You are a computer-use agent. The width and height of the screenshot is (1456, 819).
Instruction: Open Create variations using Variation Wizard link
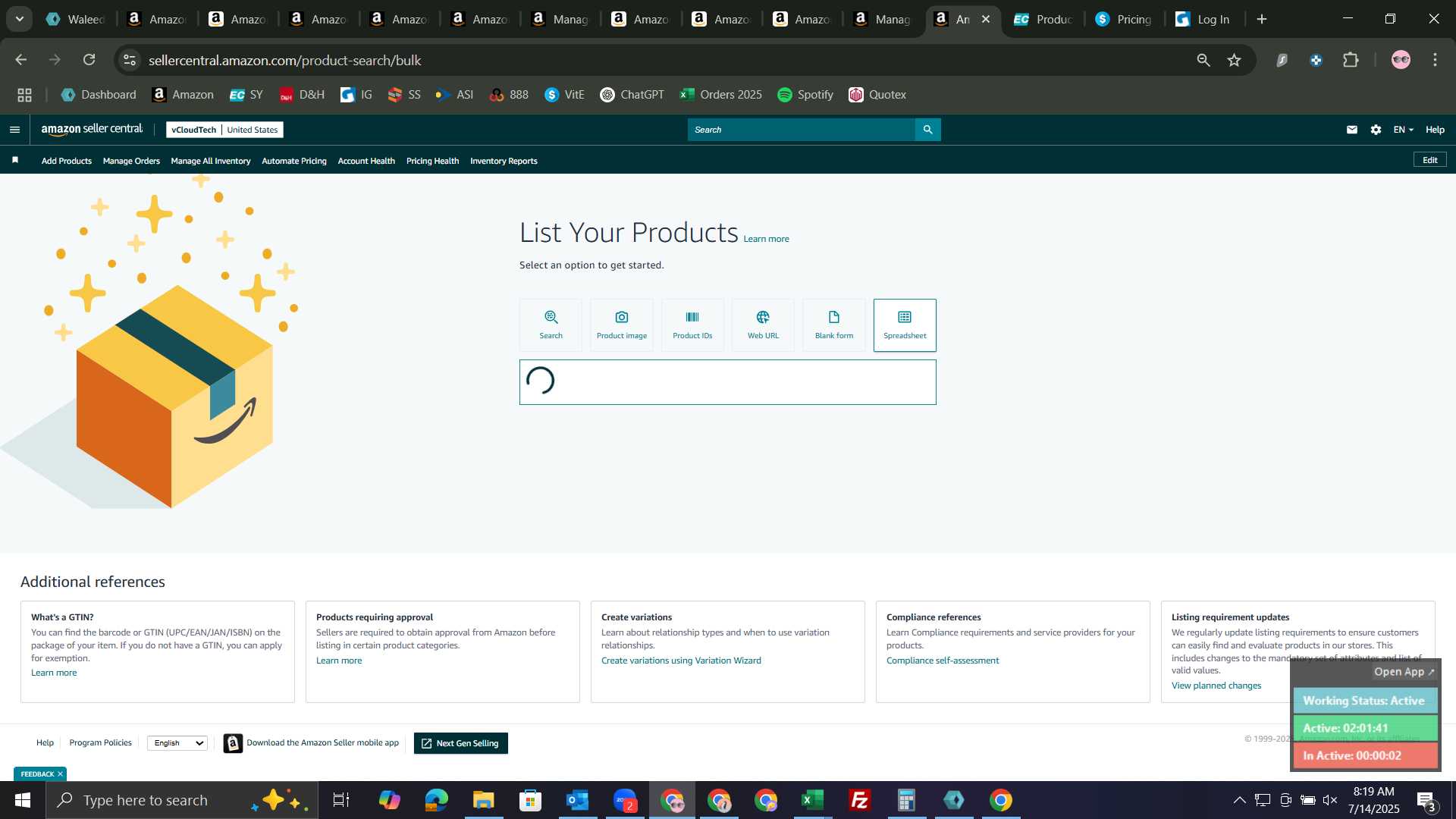681,661
